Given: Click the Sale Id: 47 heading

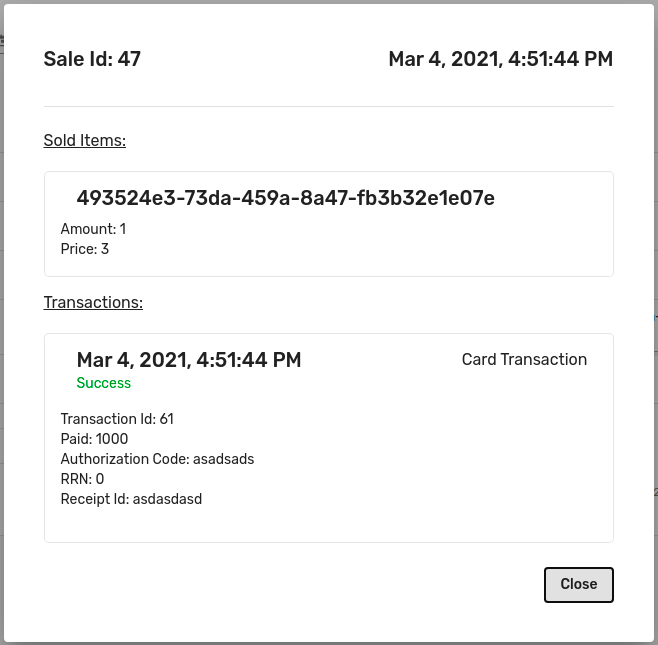Looking at the screenshot, I should pos(92,60).
